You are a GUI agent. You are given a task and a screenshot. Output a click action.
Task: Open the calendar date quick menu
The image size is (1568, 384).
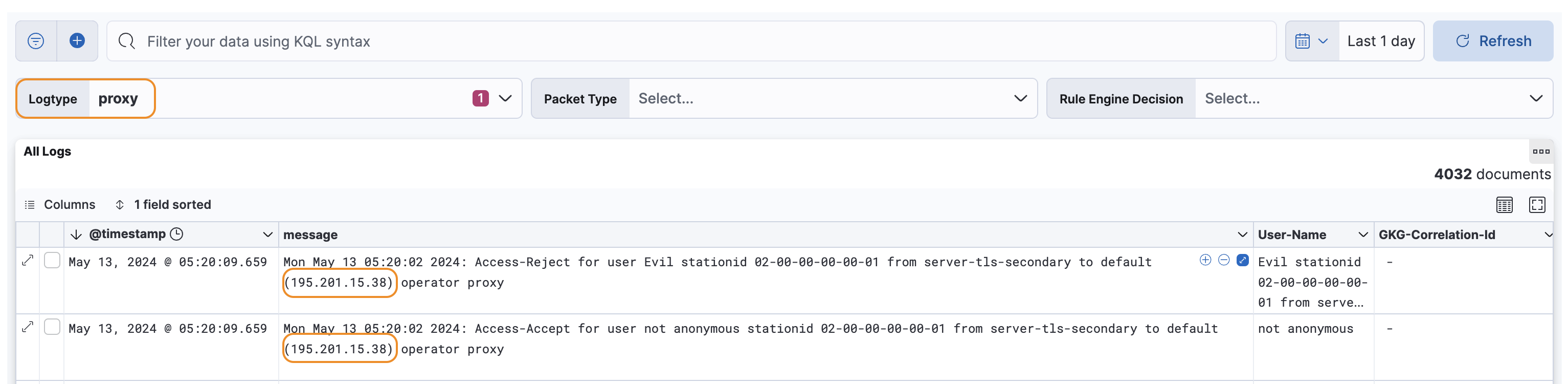(x=1311, y=41)
